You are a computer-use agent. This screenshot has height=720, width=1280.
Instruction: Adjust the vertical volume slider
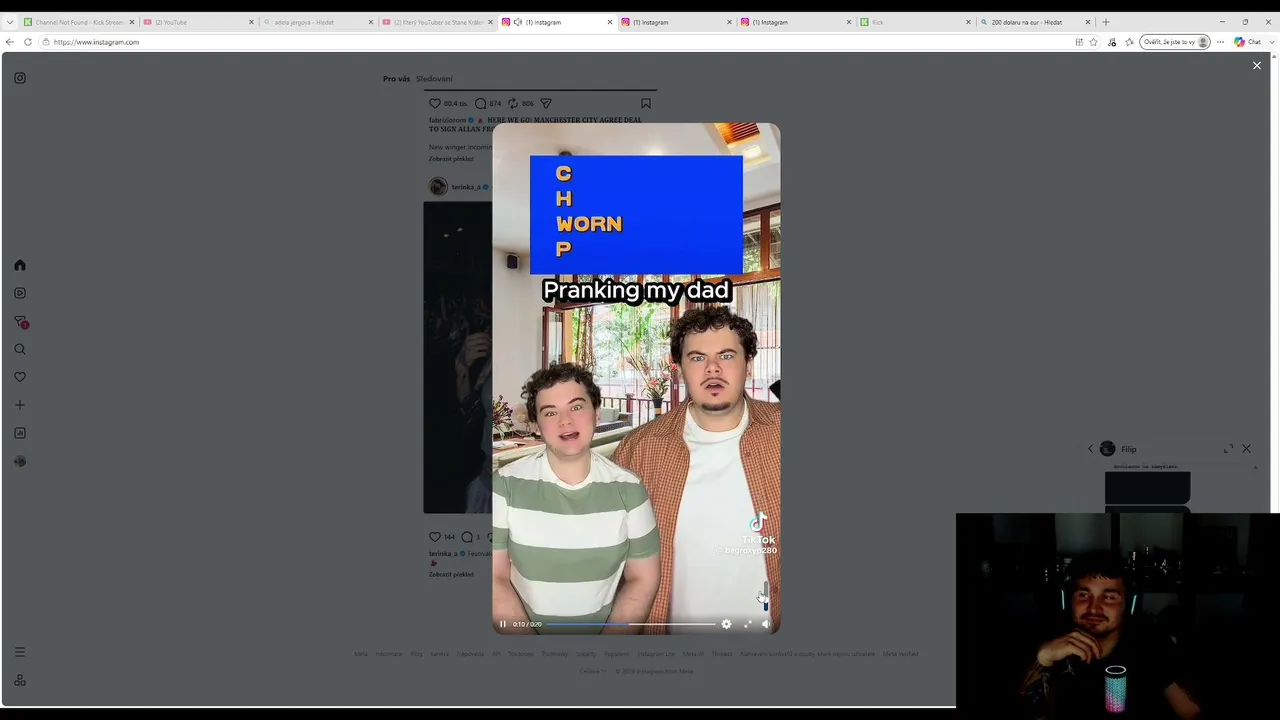[766, 597]
